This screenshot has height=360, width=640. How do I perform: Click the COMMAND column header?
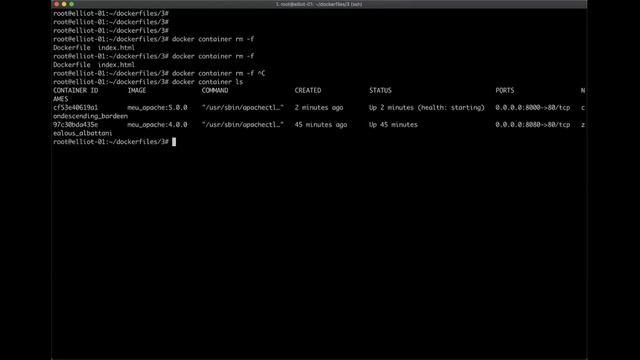215,91
